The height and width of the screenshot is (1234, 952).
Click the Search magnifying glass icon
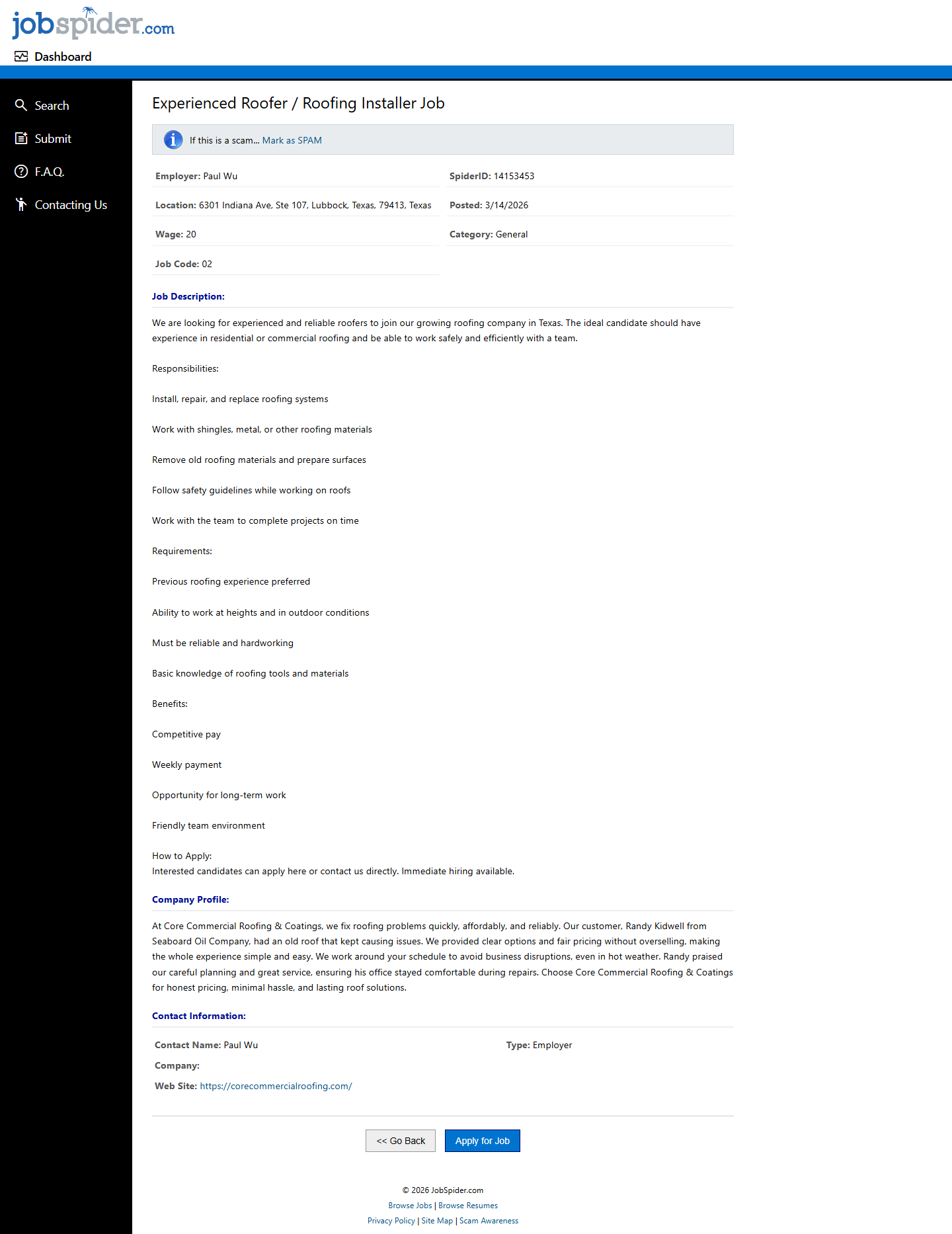21,106
